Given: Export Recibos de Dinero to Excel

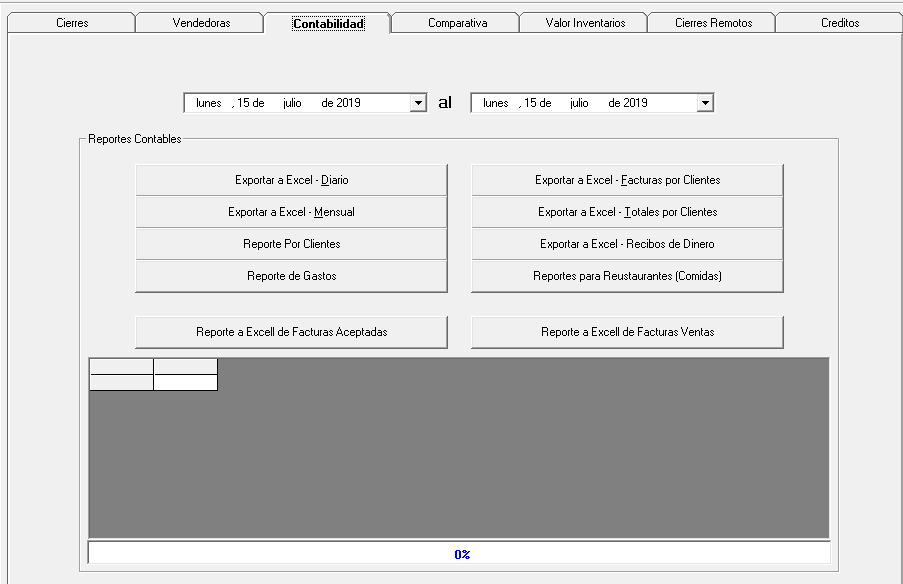Looking at the screenshot, I should click(627, 244).
